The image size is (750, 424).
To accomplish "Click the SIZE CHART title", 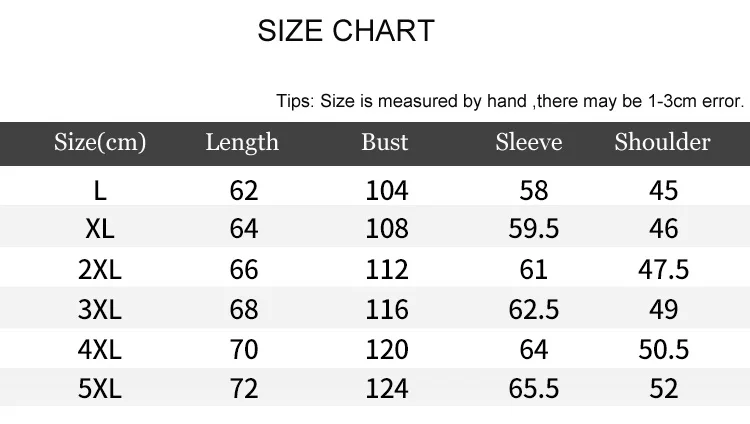I will [346, 31].
